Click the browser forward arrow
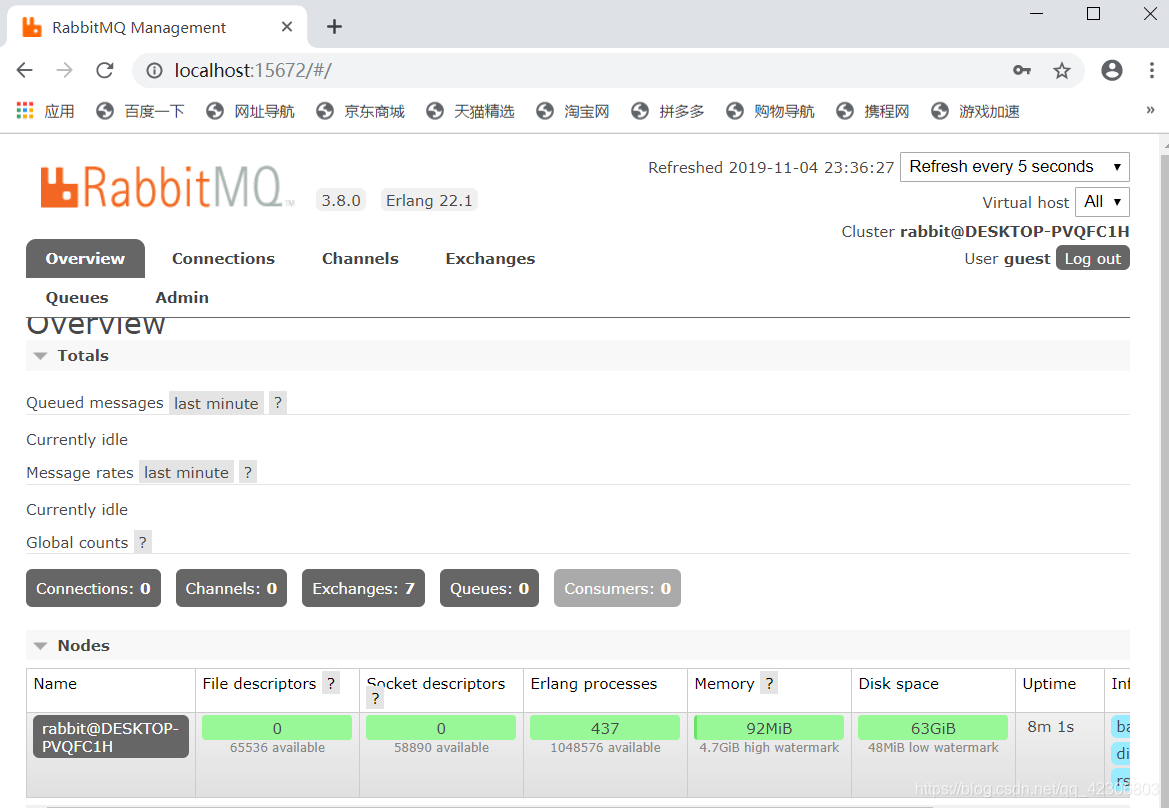 [x=65, y=70]
